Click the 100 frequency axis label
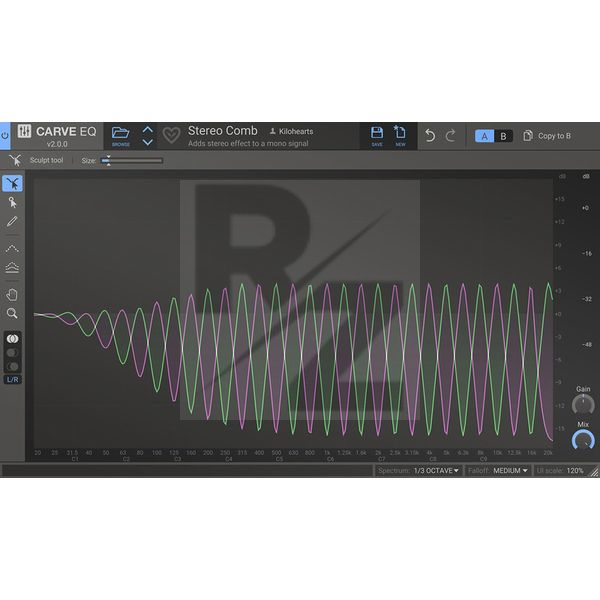Image resolution: width=600 pixels, height=600 pixels. click(157, 453)
